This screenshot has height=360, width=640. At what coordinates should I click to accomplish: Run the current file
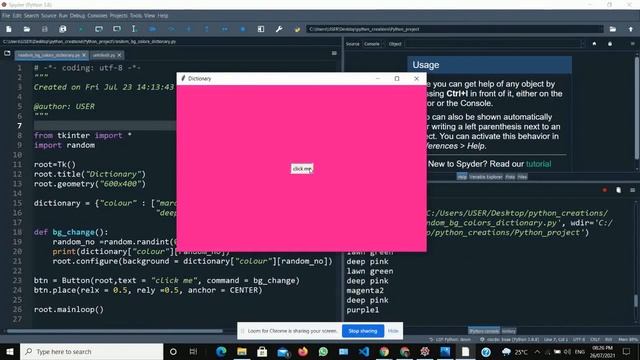pos(81,29)
